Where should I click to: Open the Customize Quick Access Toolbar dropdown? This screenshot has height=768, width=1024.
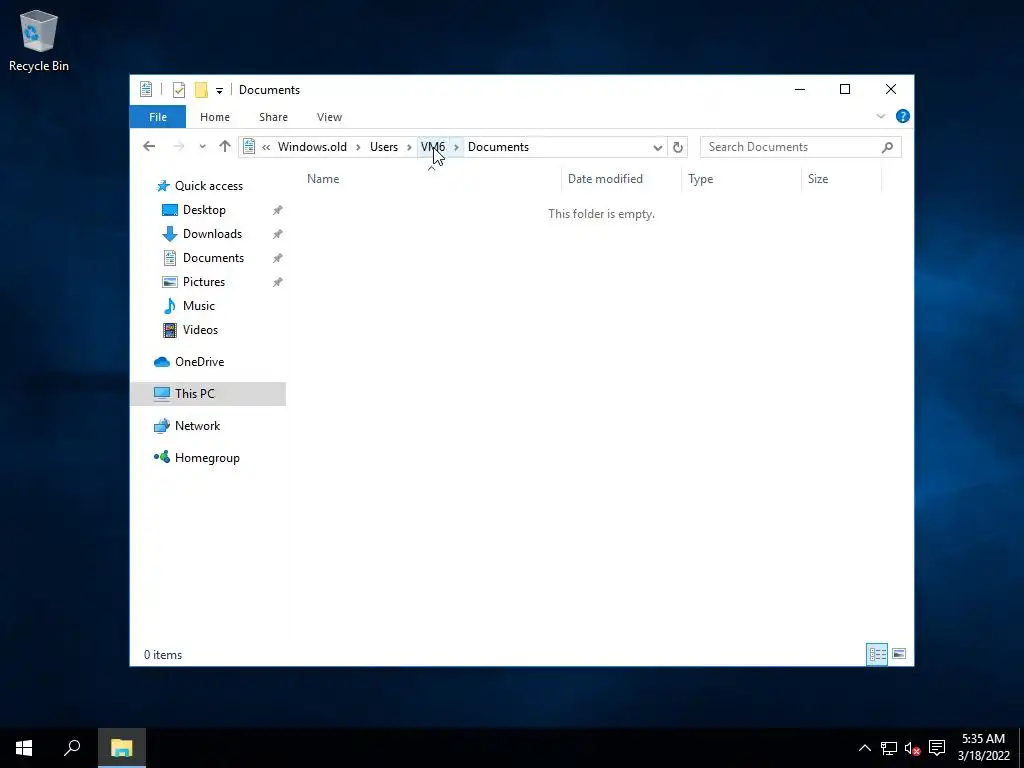point(219,91)
